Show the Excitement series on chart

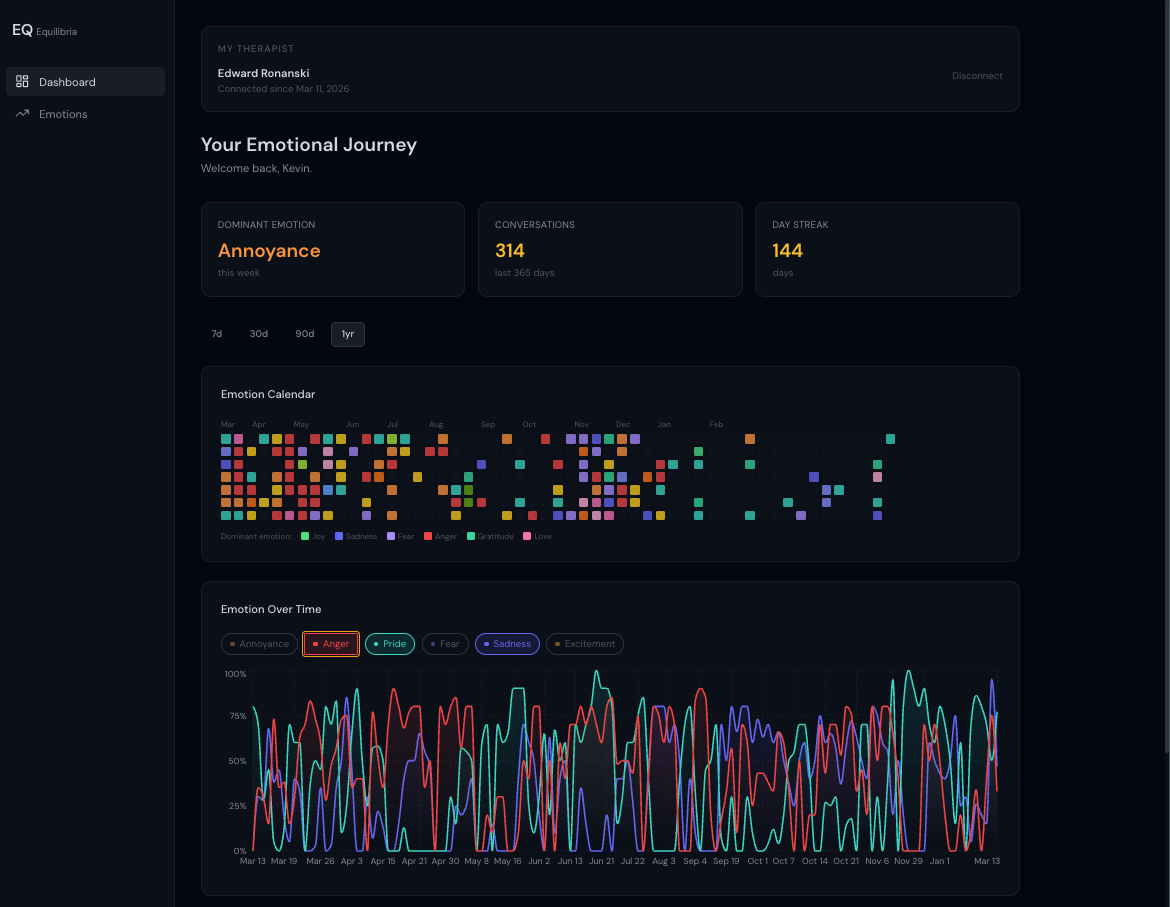coord(585,644)
